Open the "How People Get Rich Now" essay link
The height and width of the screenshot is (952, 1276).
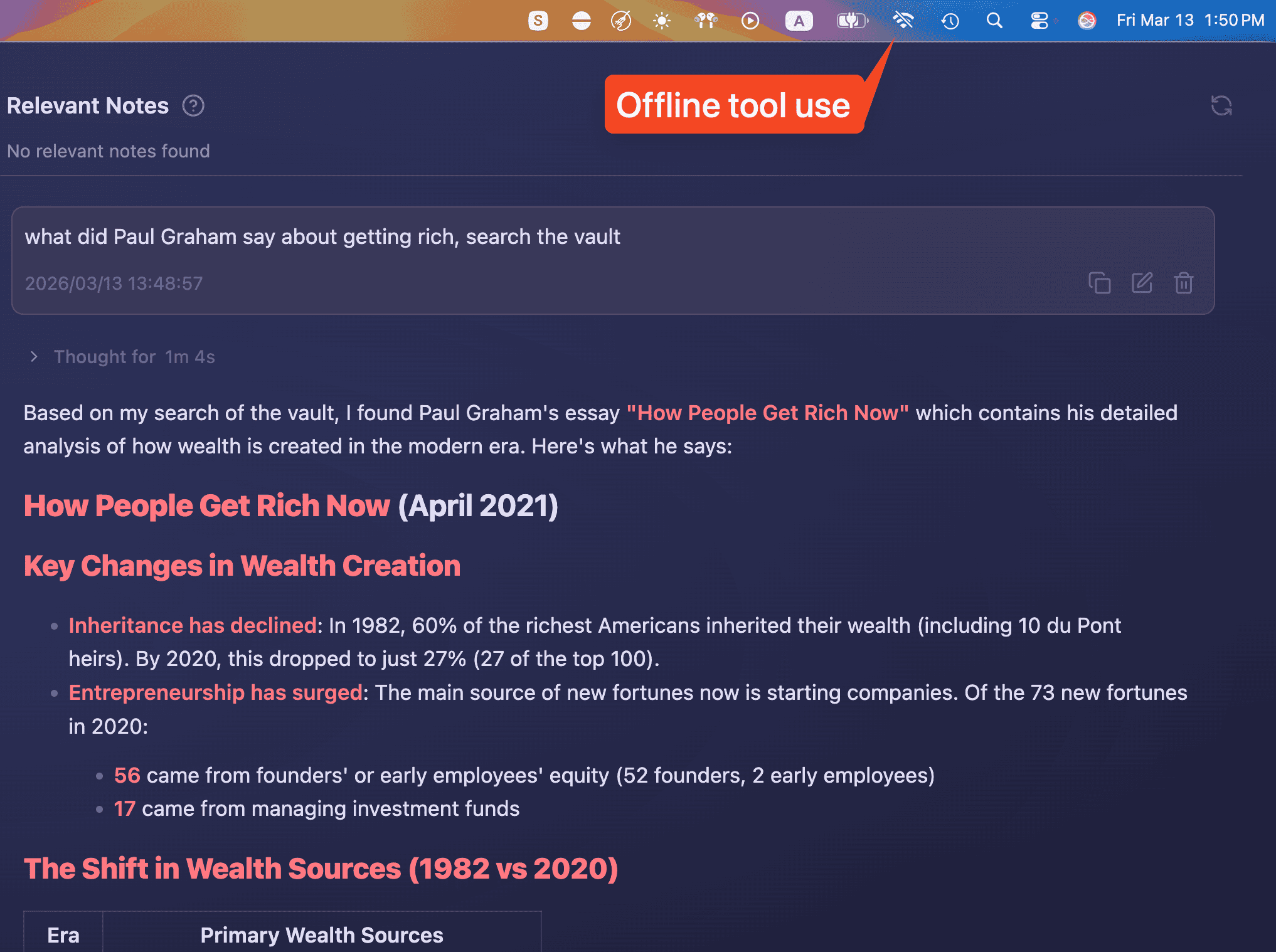click(x=767, y=413)
